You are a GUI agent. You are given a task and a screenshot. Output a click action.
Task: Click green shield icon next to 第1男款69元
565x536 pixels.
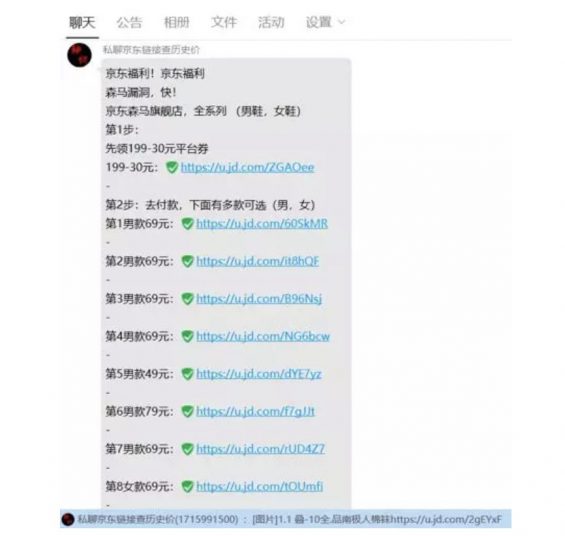187,224
